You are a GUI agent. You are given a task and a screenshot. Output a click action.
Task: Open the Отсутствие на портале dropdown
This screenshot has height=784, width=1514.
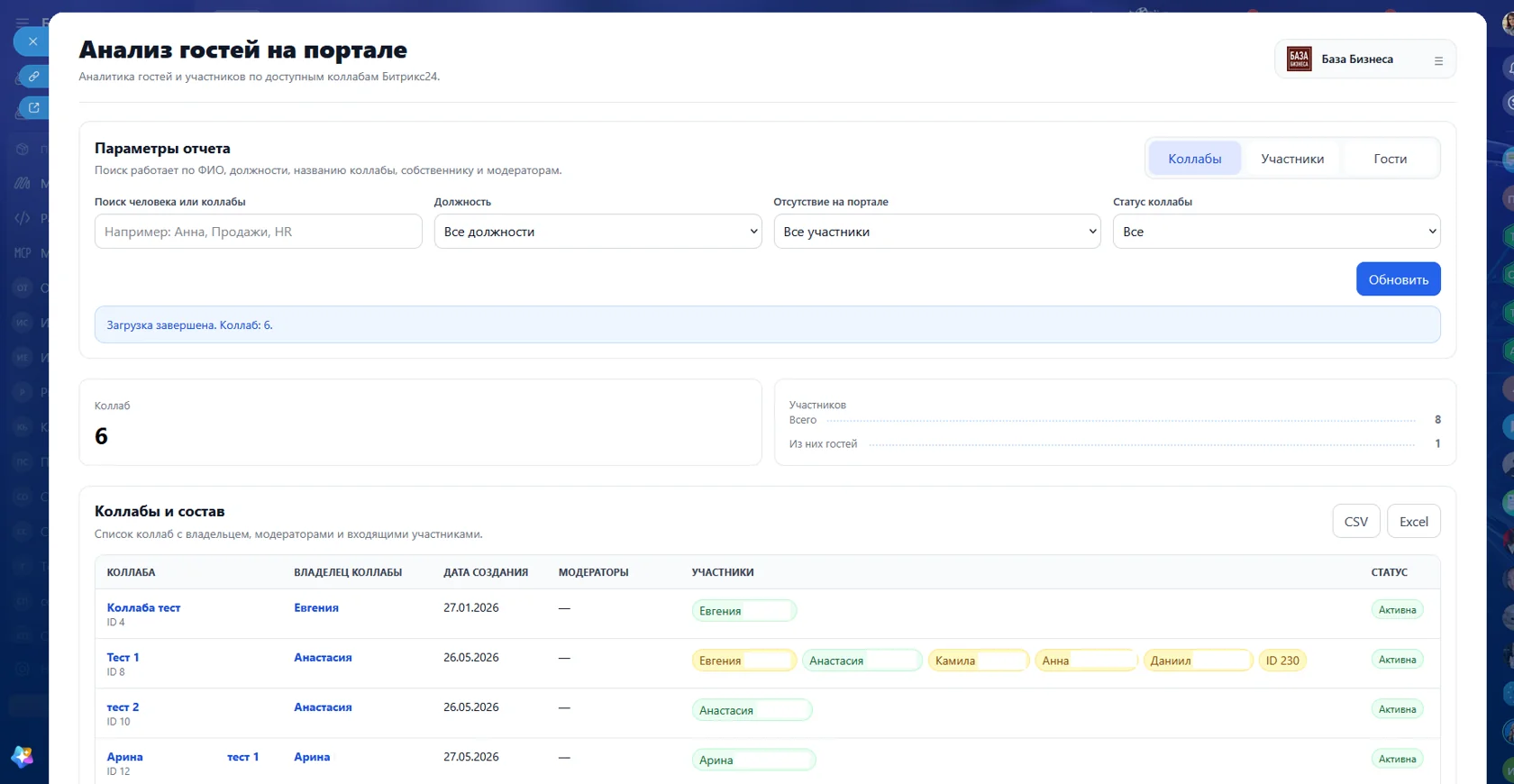(937, 232)
